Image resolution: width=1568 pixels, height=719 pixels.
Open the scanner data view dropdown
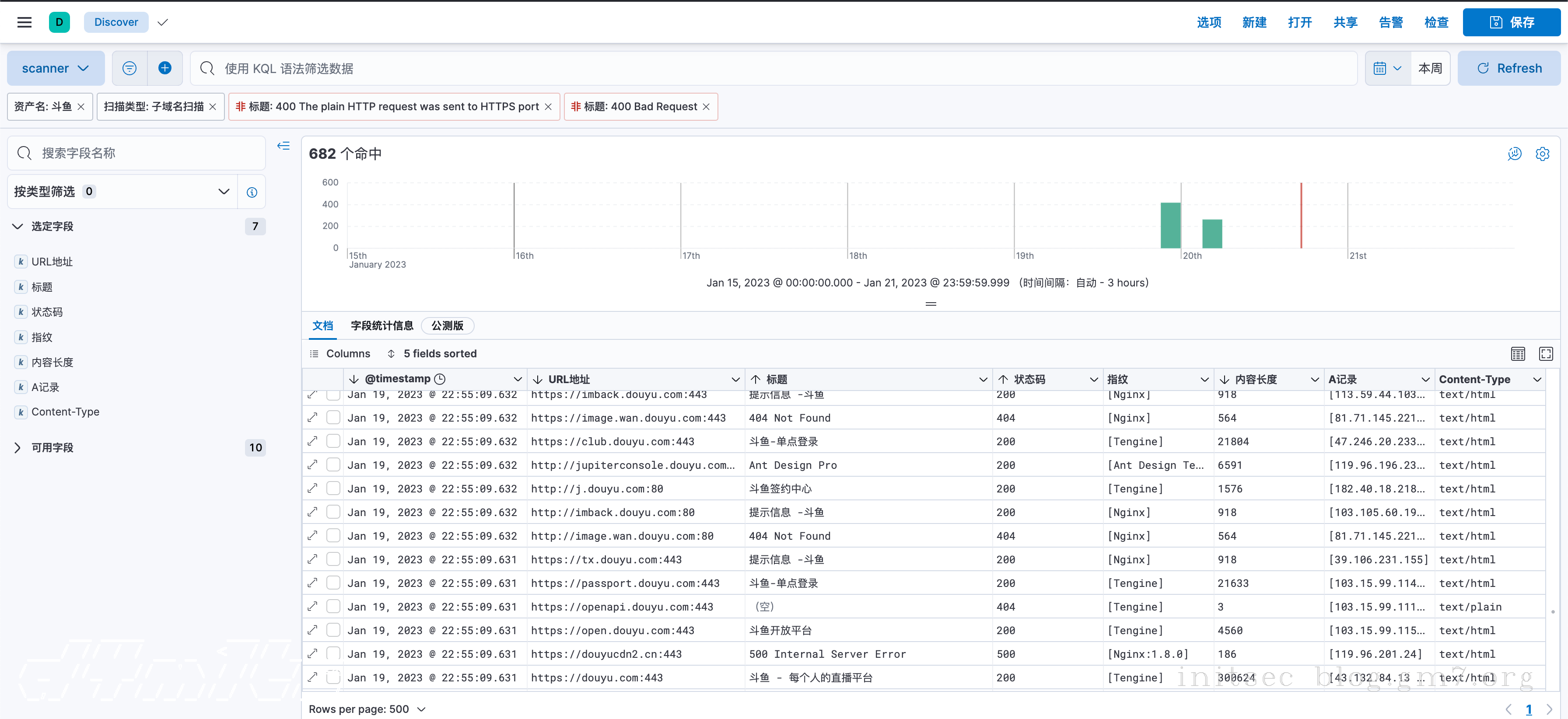[x=56, y=68]
